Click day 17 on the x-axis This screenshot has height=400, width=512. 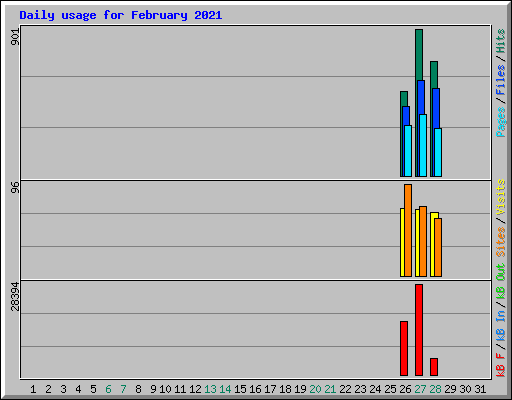pos(270,389)
